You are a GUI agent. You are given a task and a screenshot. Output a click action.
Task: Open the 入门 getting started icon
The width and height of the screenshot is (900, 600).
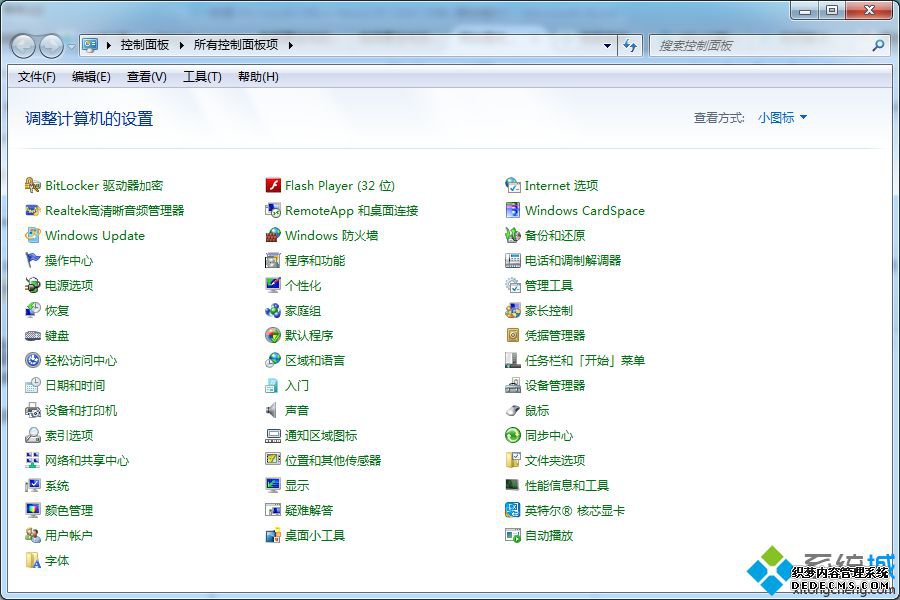tap(273, 385)
